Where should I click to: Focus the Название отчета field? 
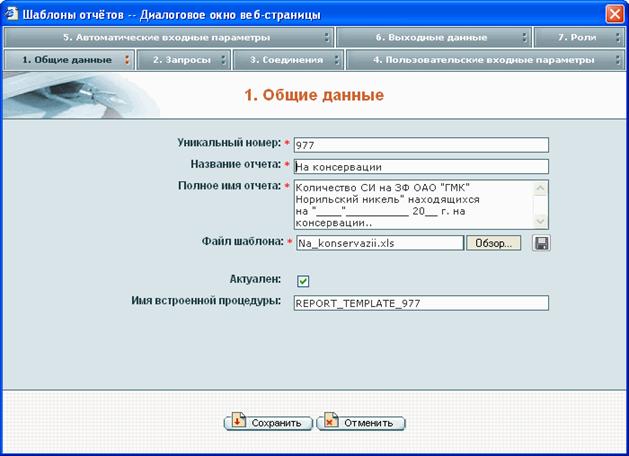pyautogui.click(x=421, y=166)
